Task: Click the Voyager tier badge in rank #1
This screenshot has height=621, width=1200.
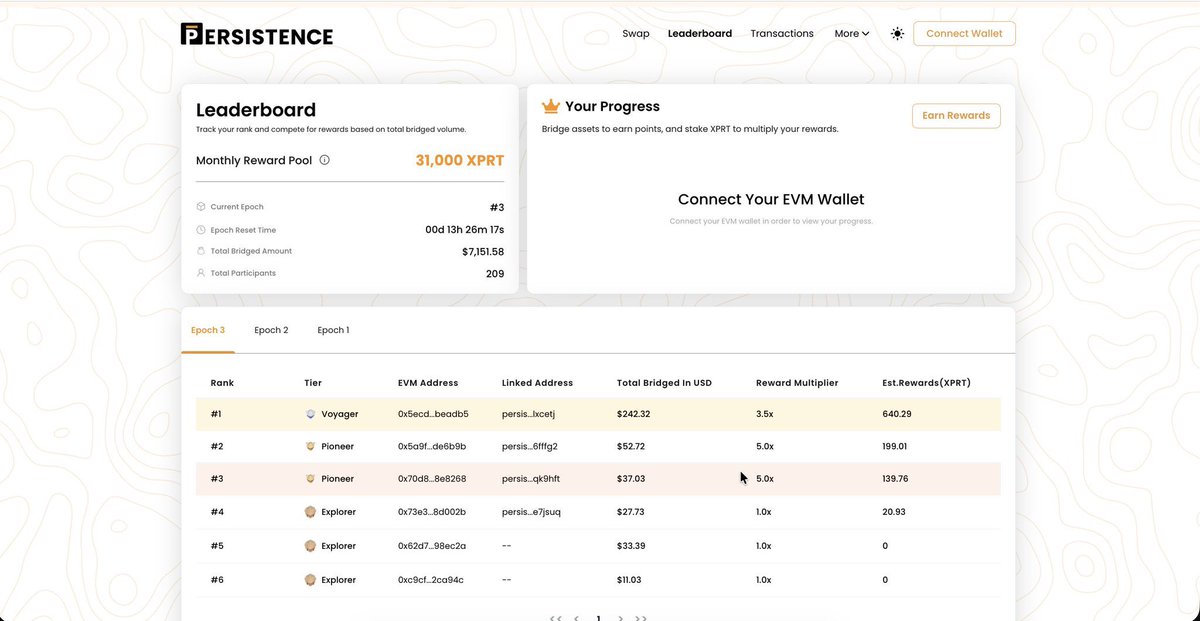Action: [x=310, y=414]
